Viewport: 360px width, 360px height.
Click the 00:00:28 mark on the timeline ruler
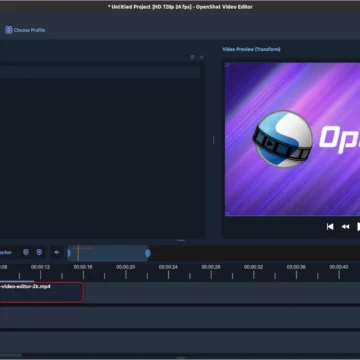(x=211, y=267)
